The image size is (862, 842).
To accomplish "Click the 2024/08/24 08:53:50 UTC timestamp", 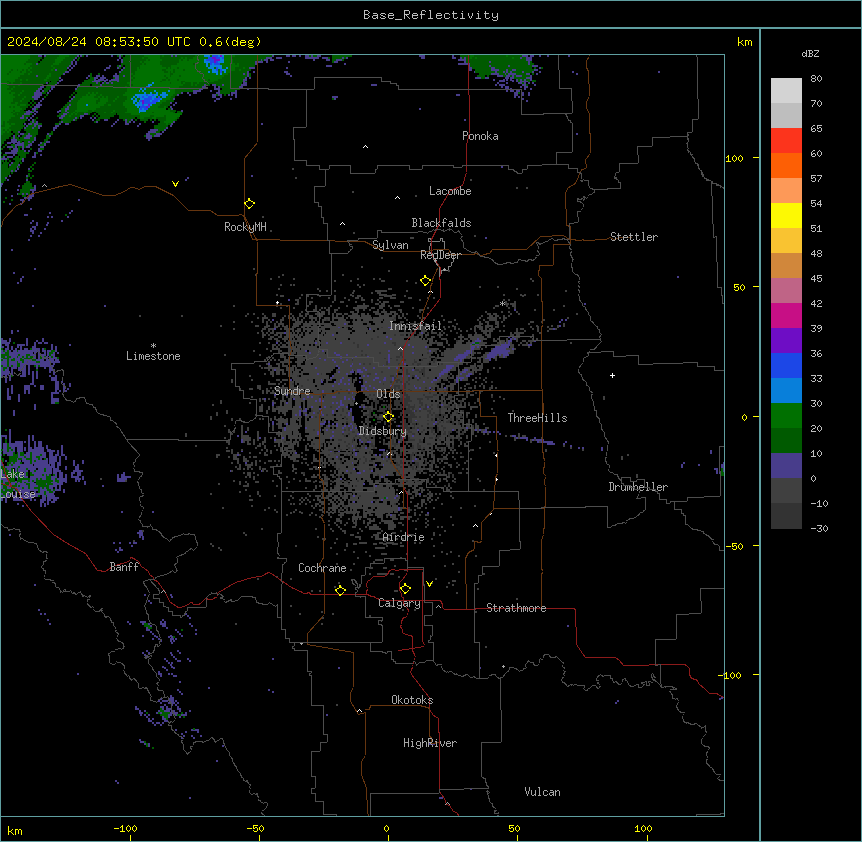I will click(x=99, y=42).
